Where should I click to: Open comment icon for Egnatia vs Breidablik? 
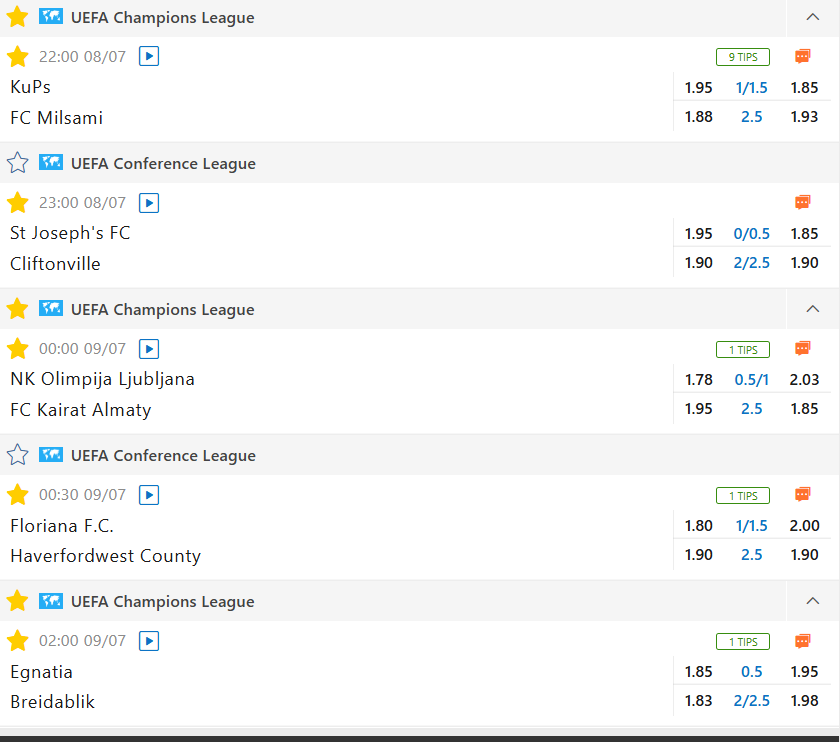point(802,641)
